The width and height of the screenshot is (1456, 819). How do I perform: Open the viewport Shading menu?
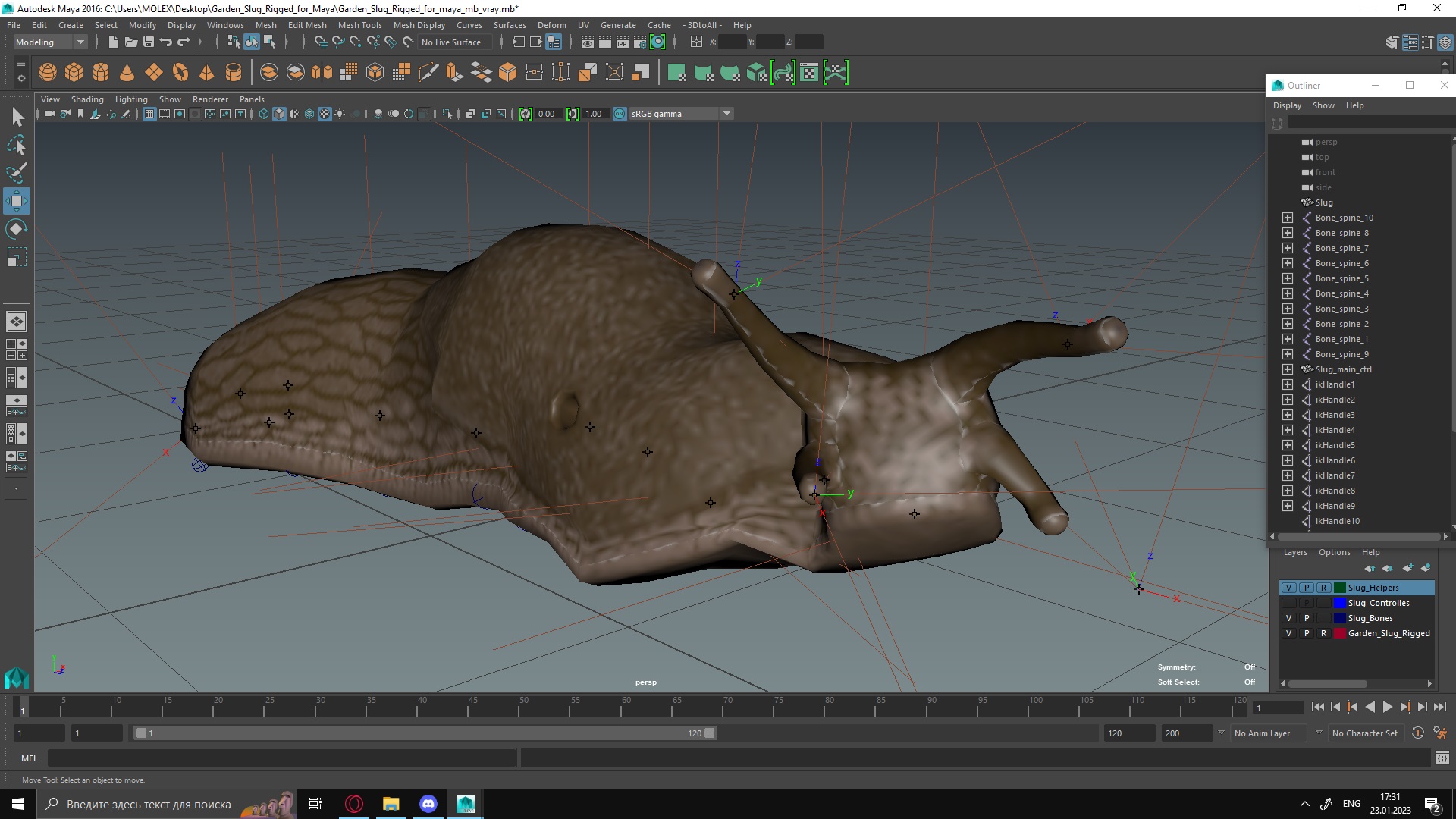(87, 99)
